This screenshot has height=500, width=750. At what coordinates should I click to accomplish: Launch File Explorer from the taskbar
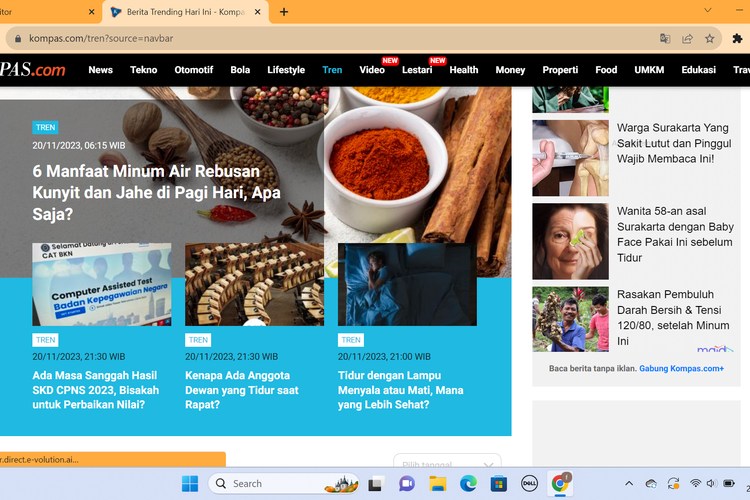coord(436,484)
